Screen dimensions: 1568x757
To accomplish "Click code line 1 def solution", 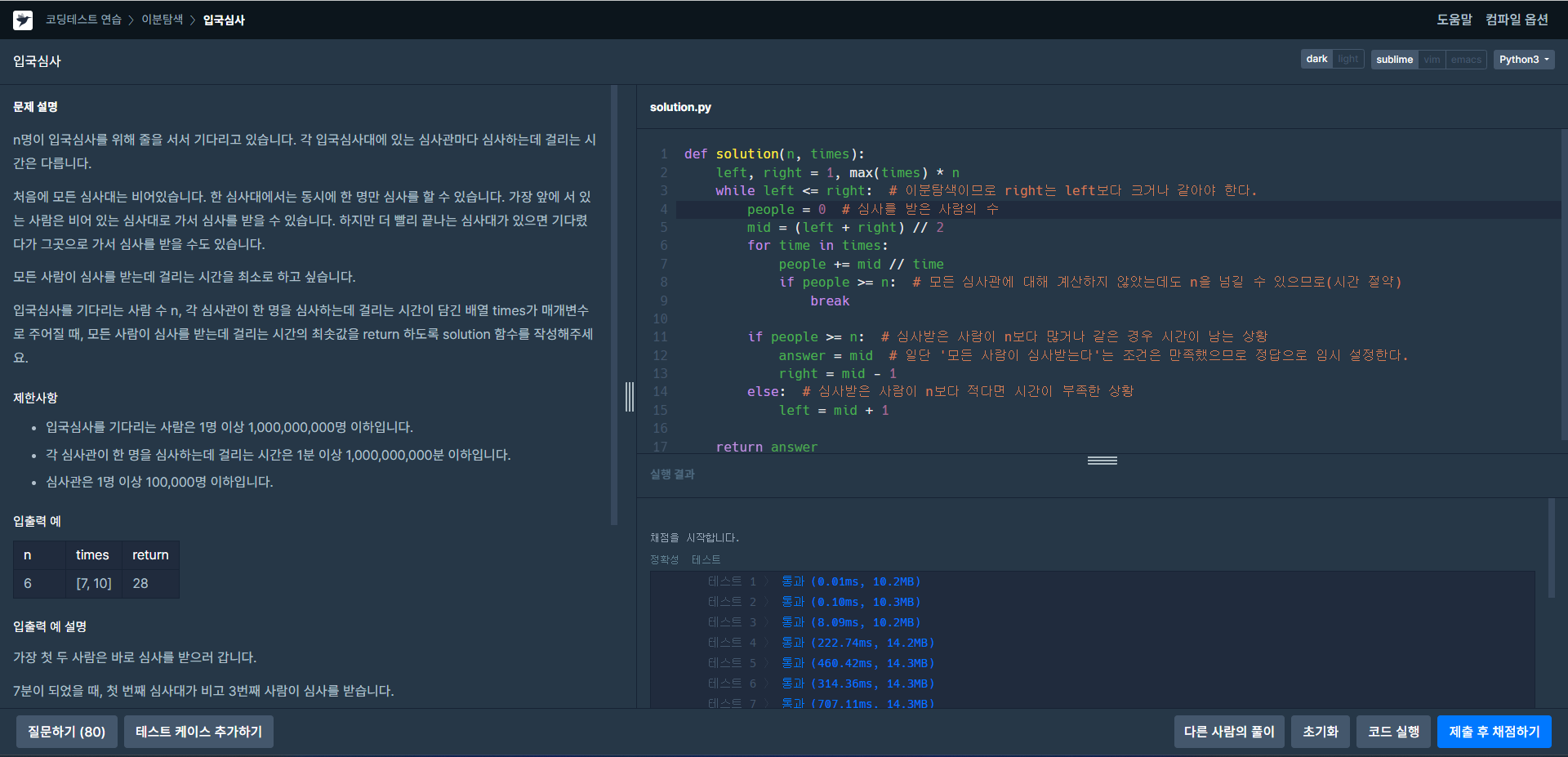I will [774, 154].
